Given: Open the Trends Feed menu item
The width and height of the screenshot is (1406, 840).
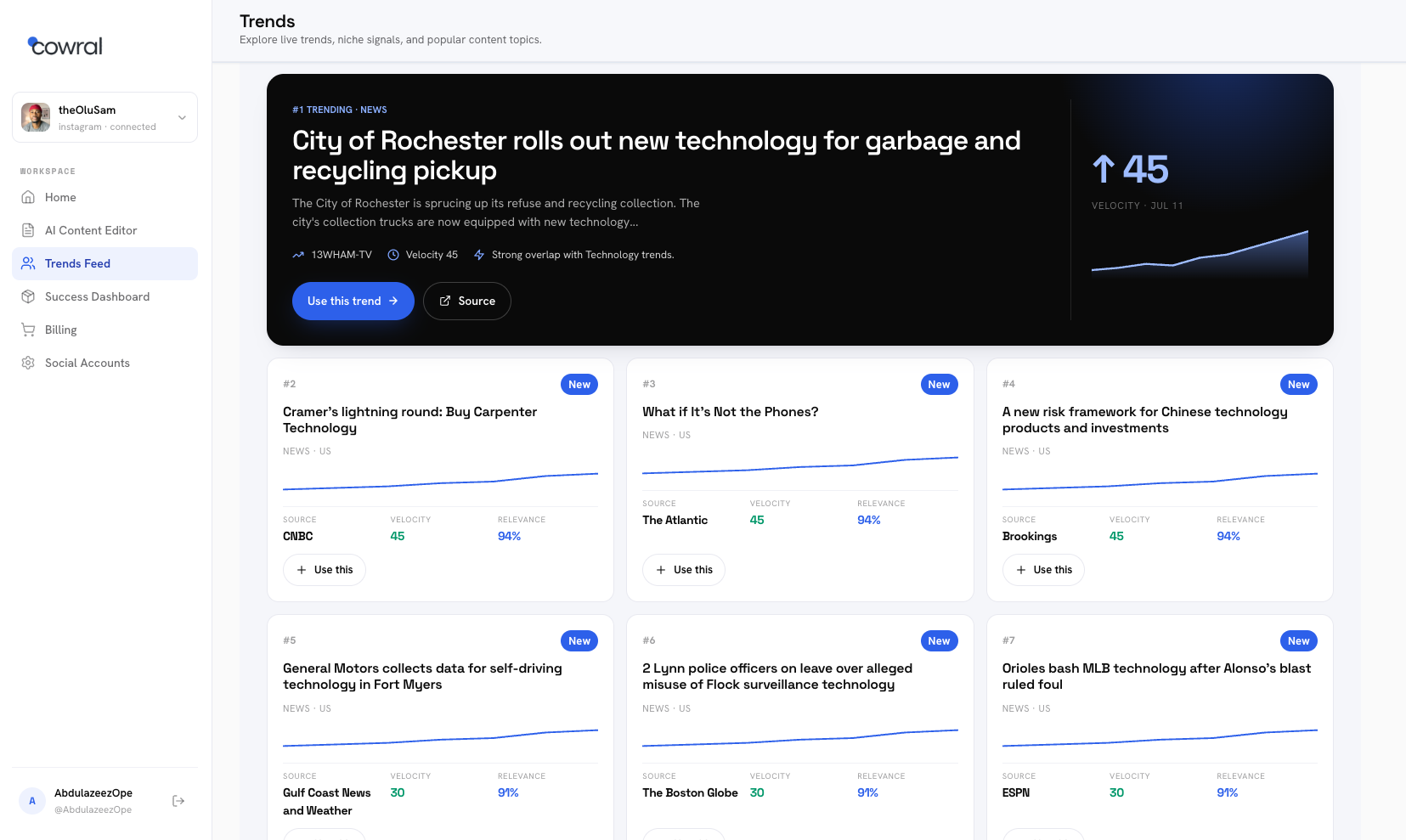Looking at the screenshot, I should click(x=105, y=263).
